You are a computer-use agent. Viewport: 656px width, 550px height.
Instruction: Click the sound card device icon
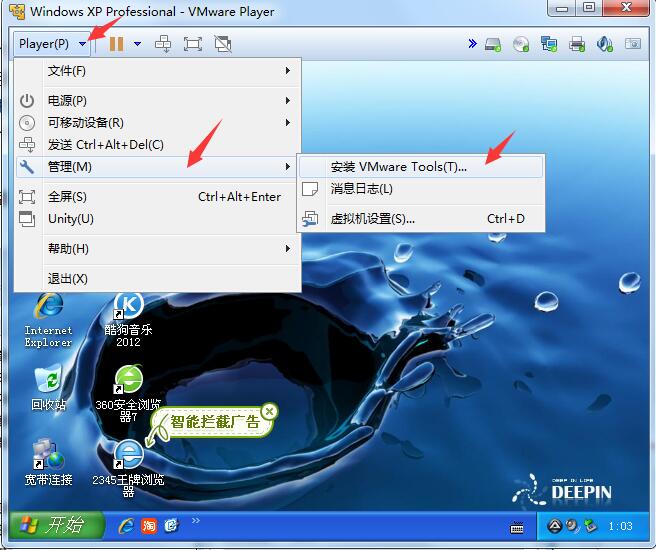click(605, 44)
